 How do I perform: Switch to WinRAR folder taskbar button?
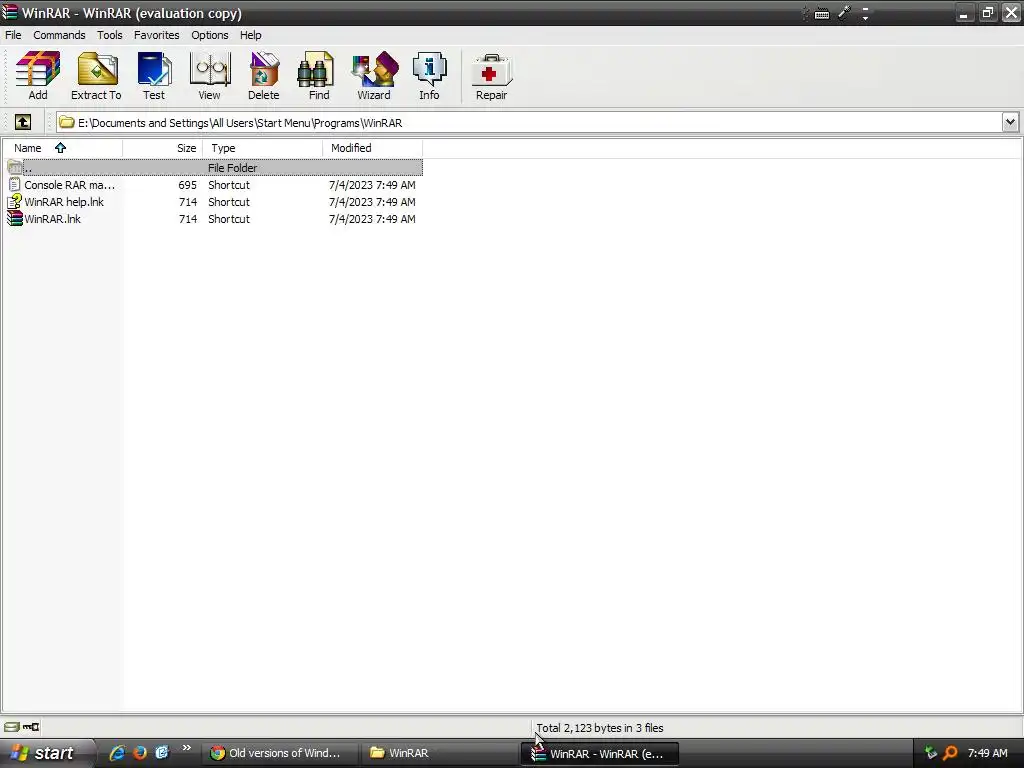click(440, 753)
